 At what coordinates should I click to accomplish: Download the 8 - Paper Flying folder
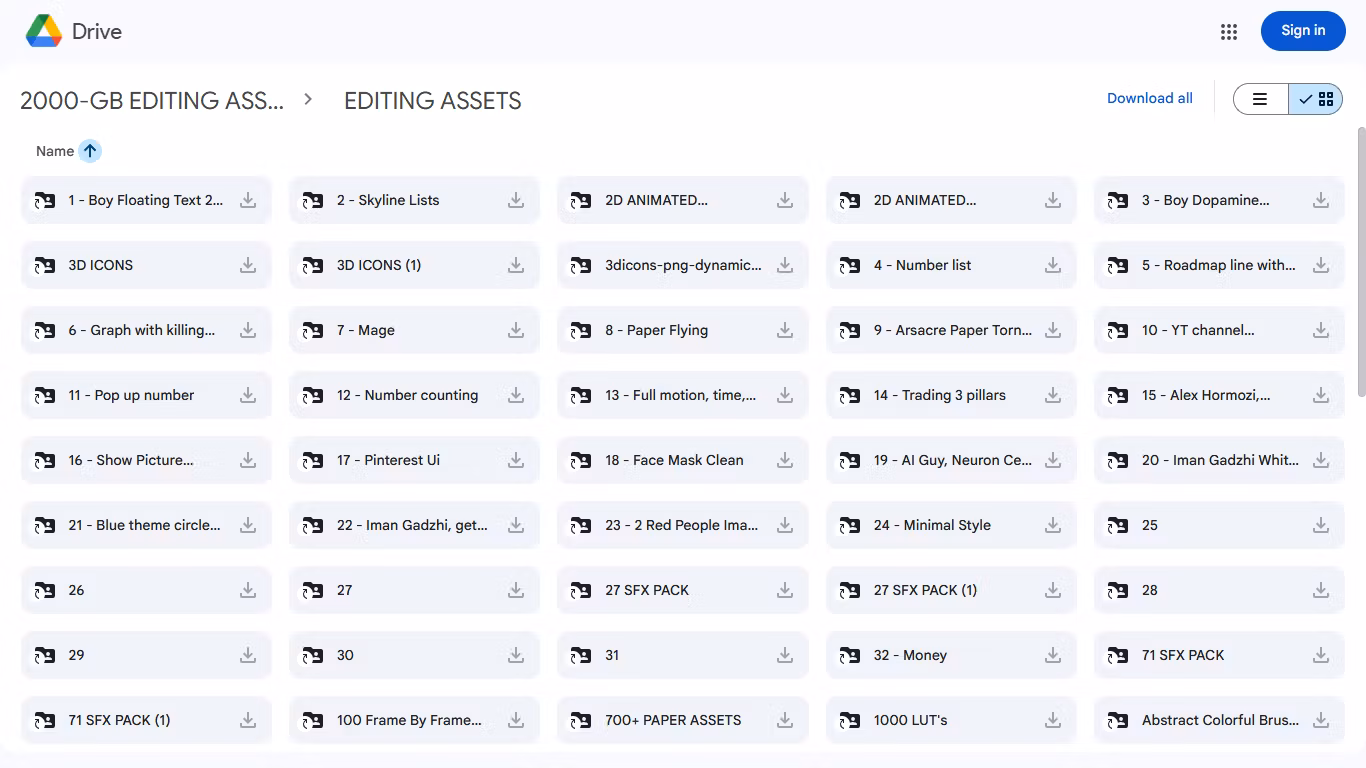785,330
